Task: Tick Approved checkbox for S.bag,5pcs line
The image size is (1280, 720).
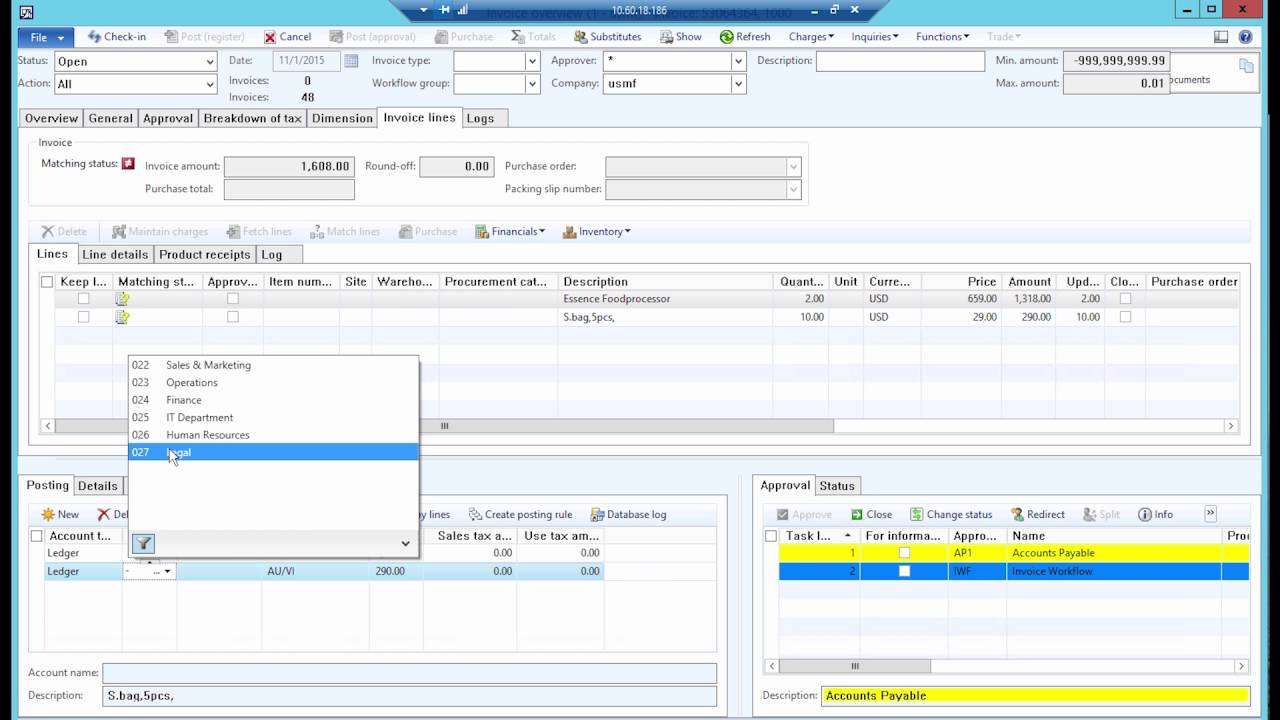Action: [x=233, y=317]
